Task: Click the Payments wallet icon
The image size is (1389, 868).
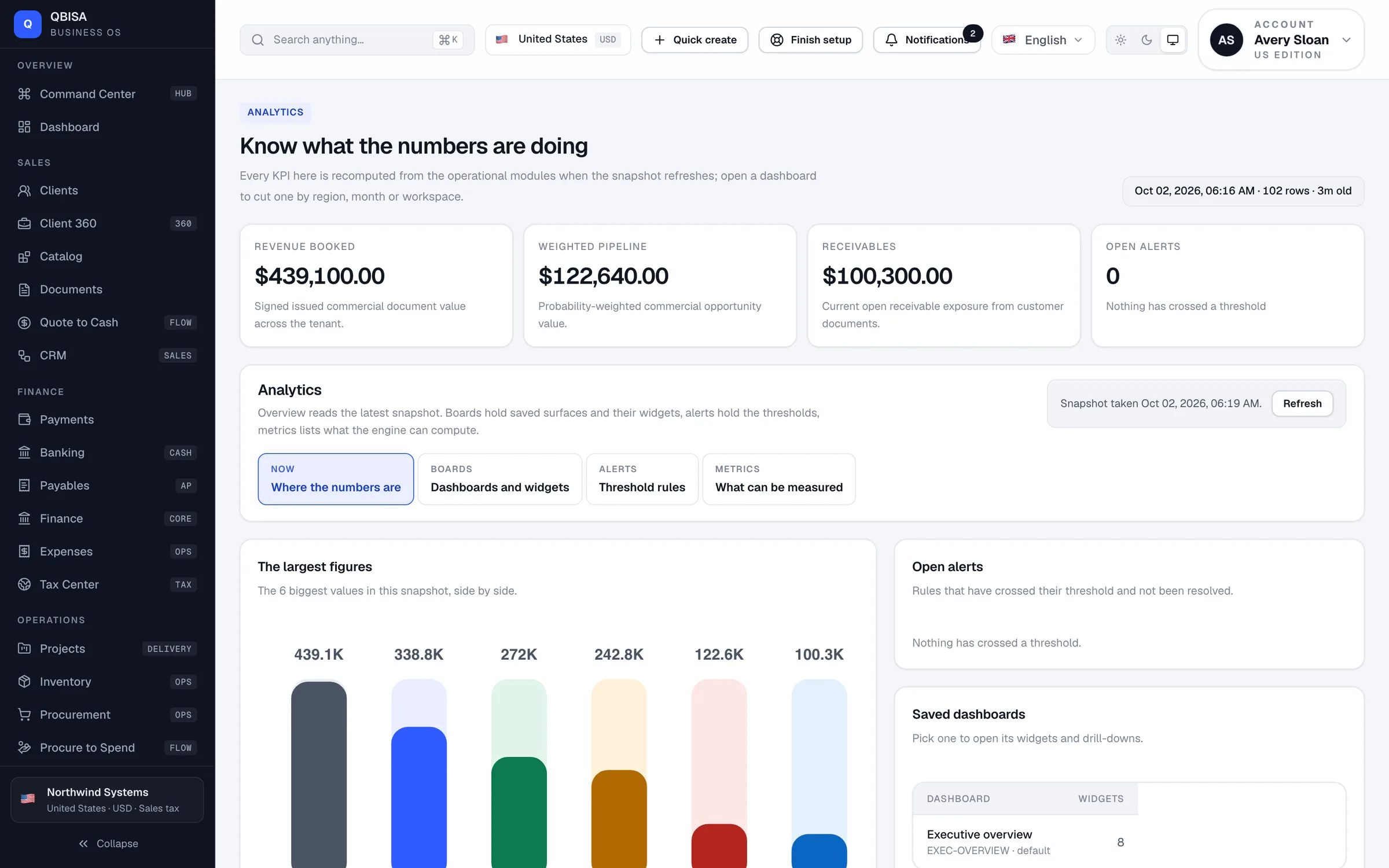Action: click(x=24, y=420)
